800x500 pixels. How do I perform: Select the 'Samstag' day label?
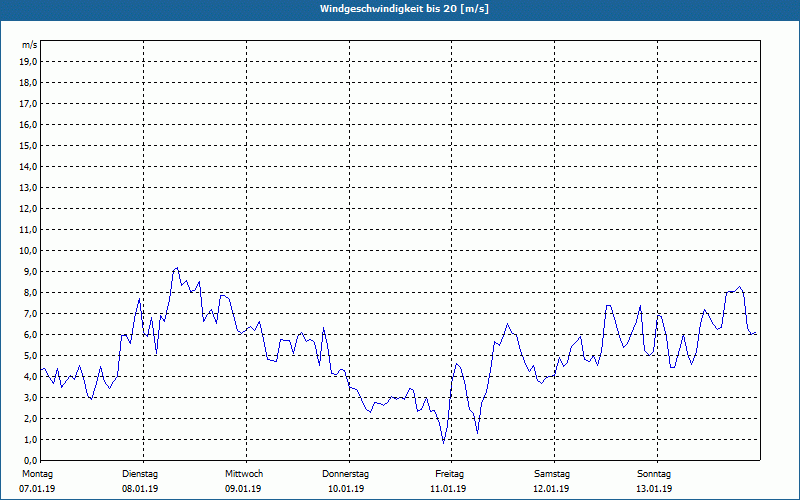tap(552, 474)
